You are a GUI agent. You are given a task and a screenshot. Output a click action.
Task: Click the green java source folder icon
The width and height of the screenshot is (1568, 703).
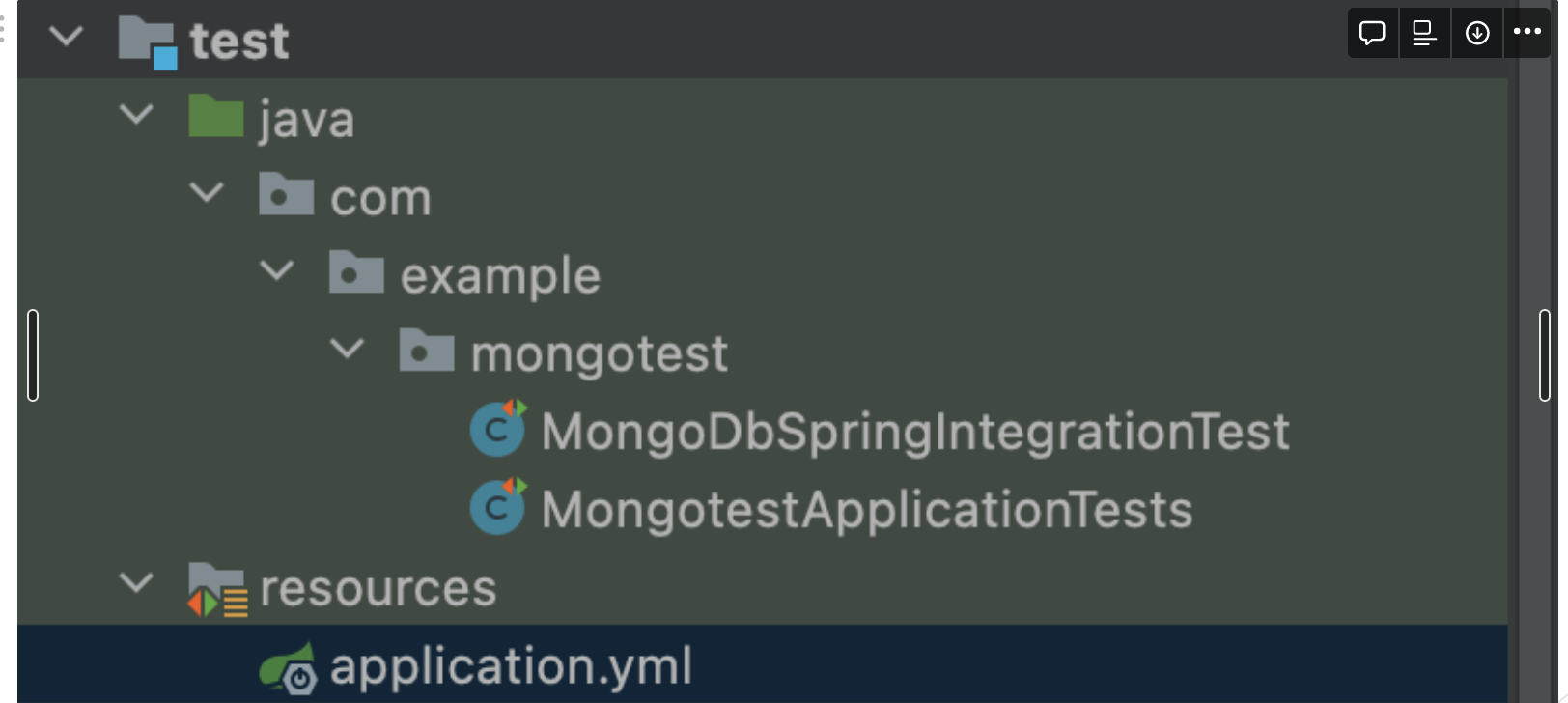216,116
